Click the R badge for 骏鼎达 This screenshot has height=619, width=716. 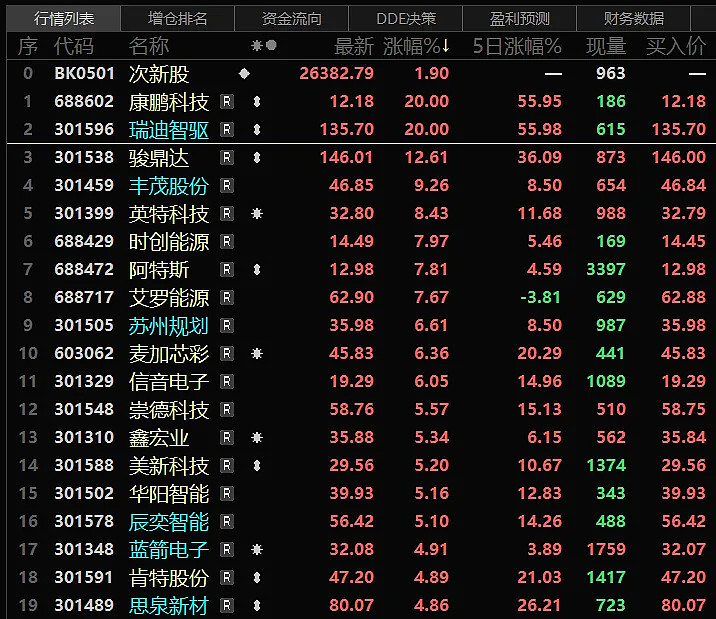[227, 157]
